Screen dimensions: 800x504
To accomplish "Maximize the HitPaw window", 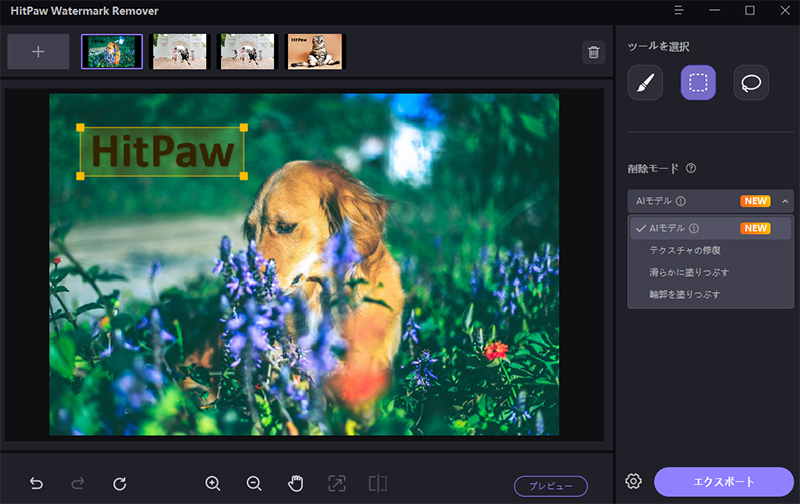I will [x=749, y=10].
